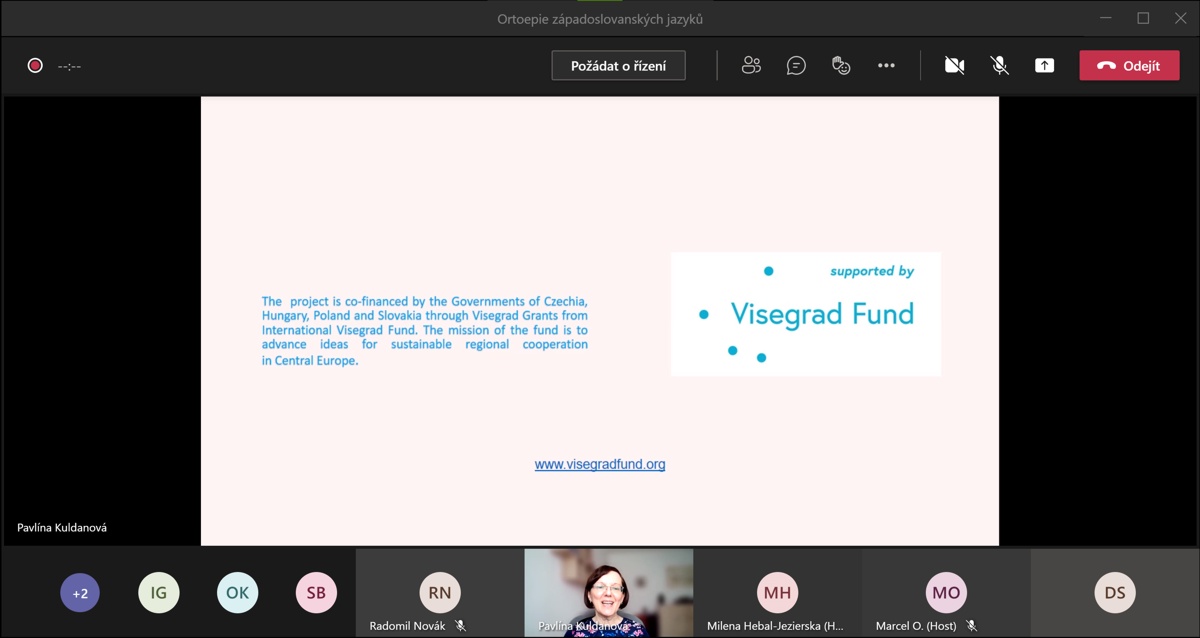1200x638 pixels.
Task: Expand the +2 more participants avatar
Action: pyautogui.click(x=80, y=593)
